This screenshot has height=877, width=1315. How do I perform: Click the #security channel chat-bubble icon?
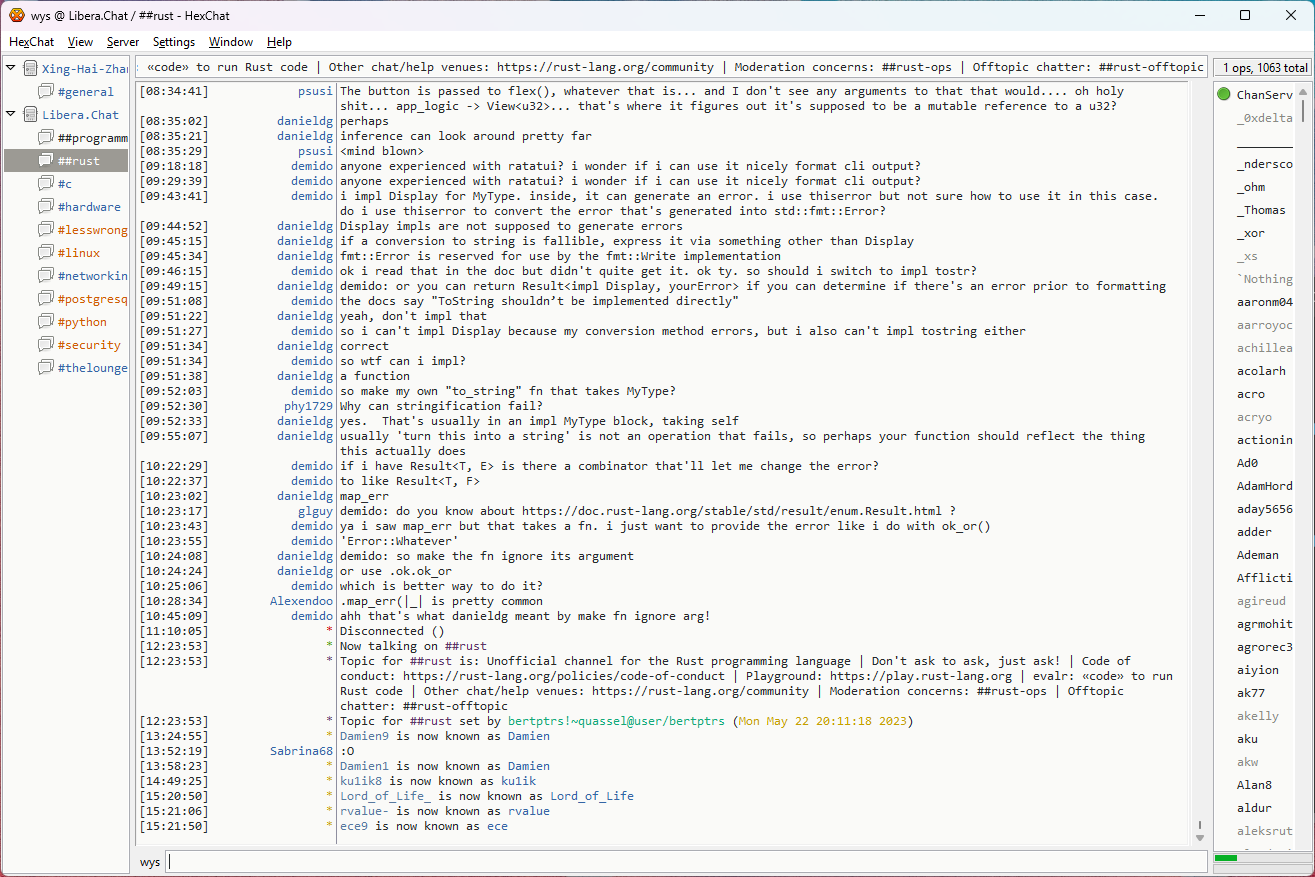pos(46,345)
